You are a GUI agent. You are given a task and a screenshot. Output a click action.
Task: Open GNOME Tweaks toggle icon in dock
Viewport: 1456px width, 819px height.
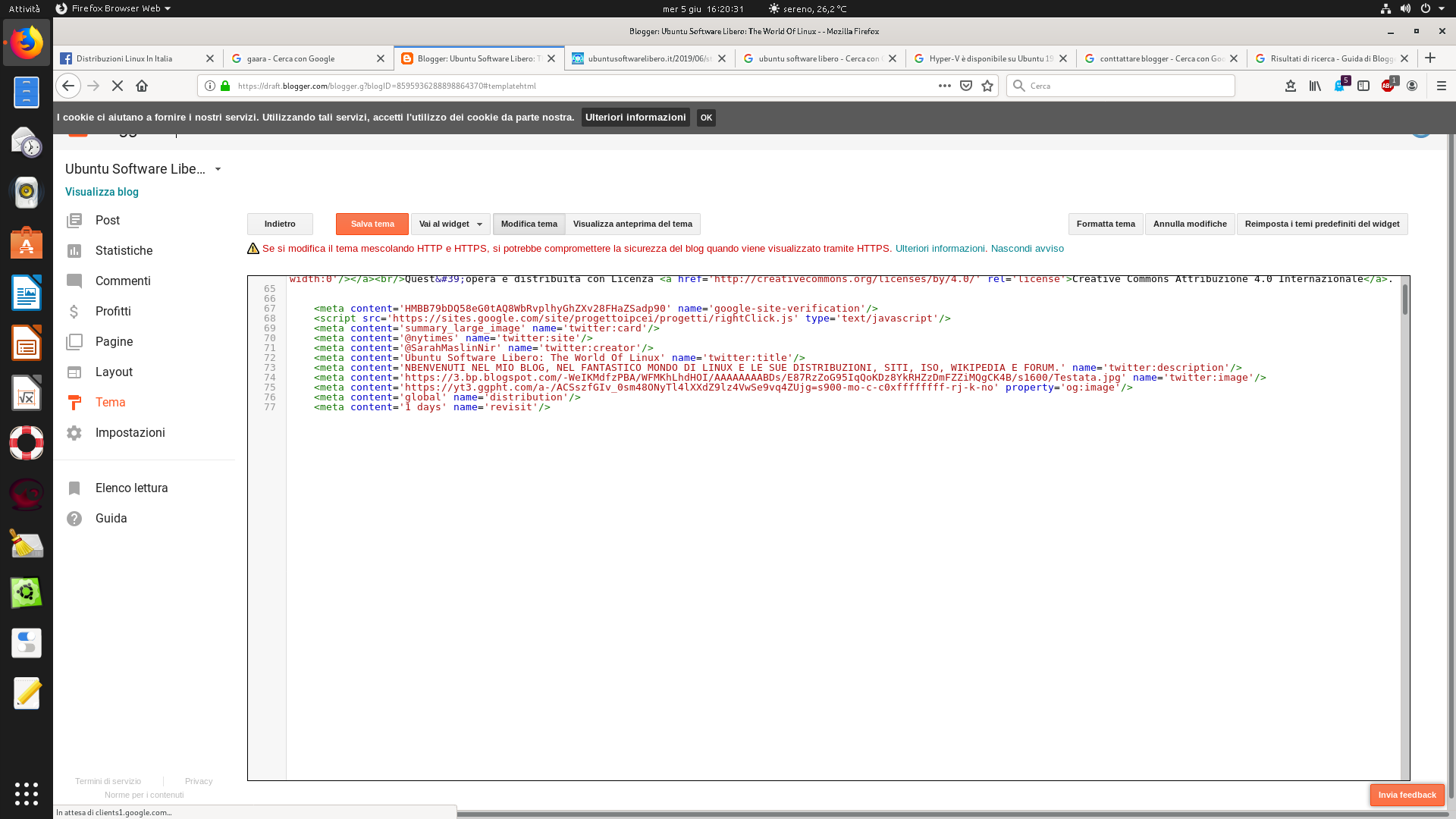(27, 643)
